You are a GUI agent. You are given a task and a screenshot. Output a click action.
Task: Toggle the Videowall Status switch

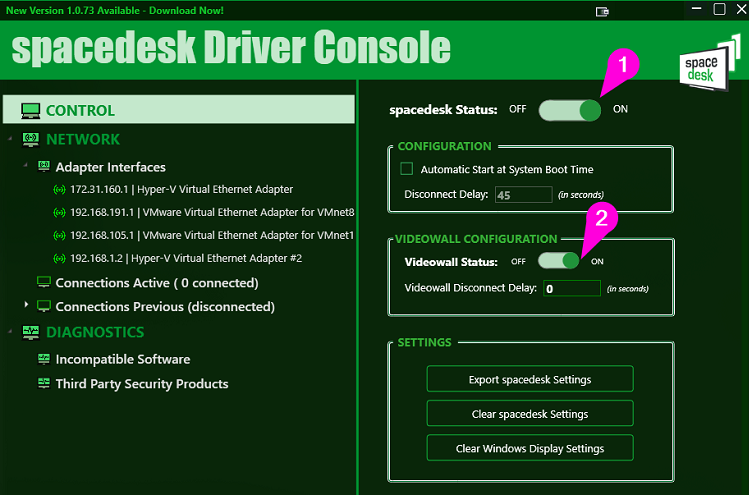pos(558,261)
